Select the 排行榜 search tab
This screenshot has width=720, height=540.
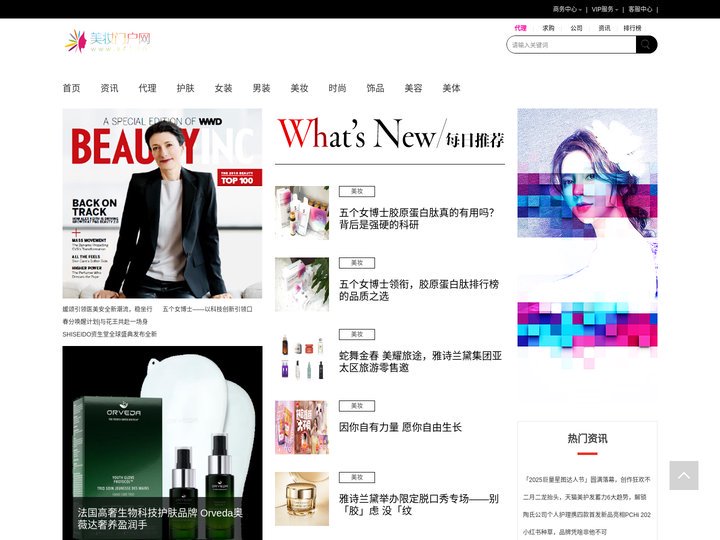pos(632,28)
